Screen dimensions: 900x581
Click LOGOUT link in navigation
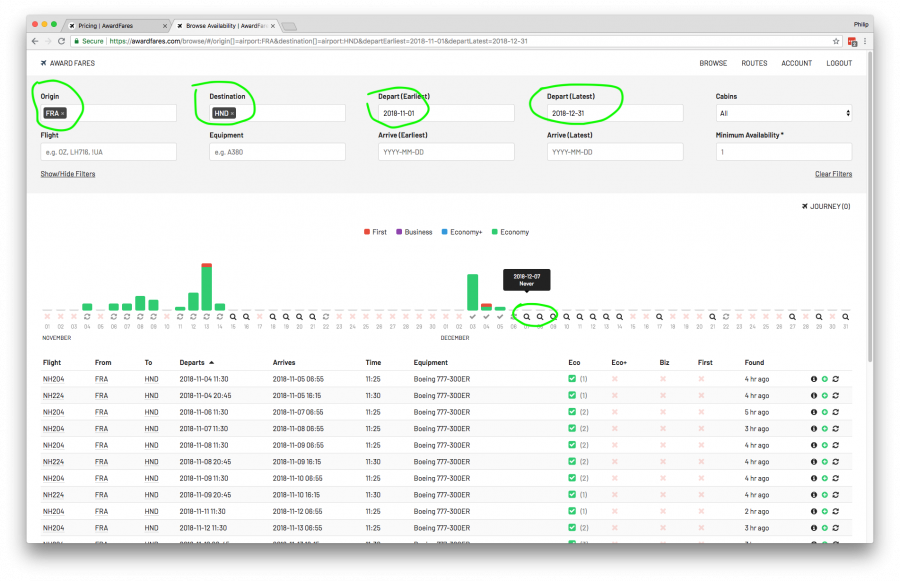(839, 63)
